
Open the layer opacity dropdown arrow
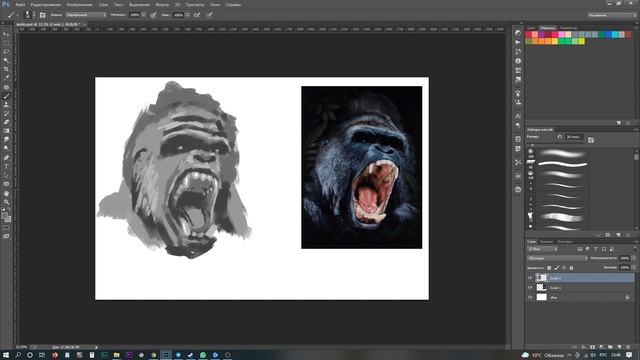[x=634, y=258]
